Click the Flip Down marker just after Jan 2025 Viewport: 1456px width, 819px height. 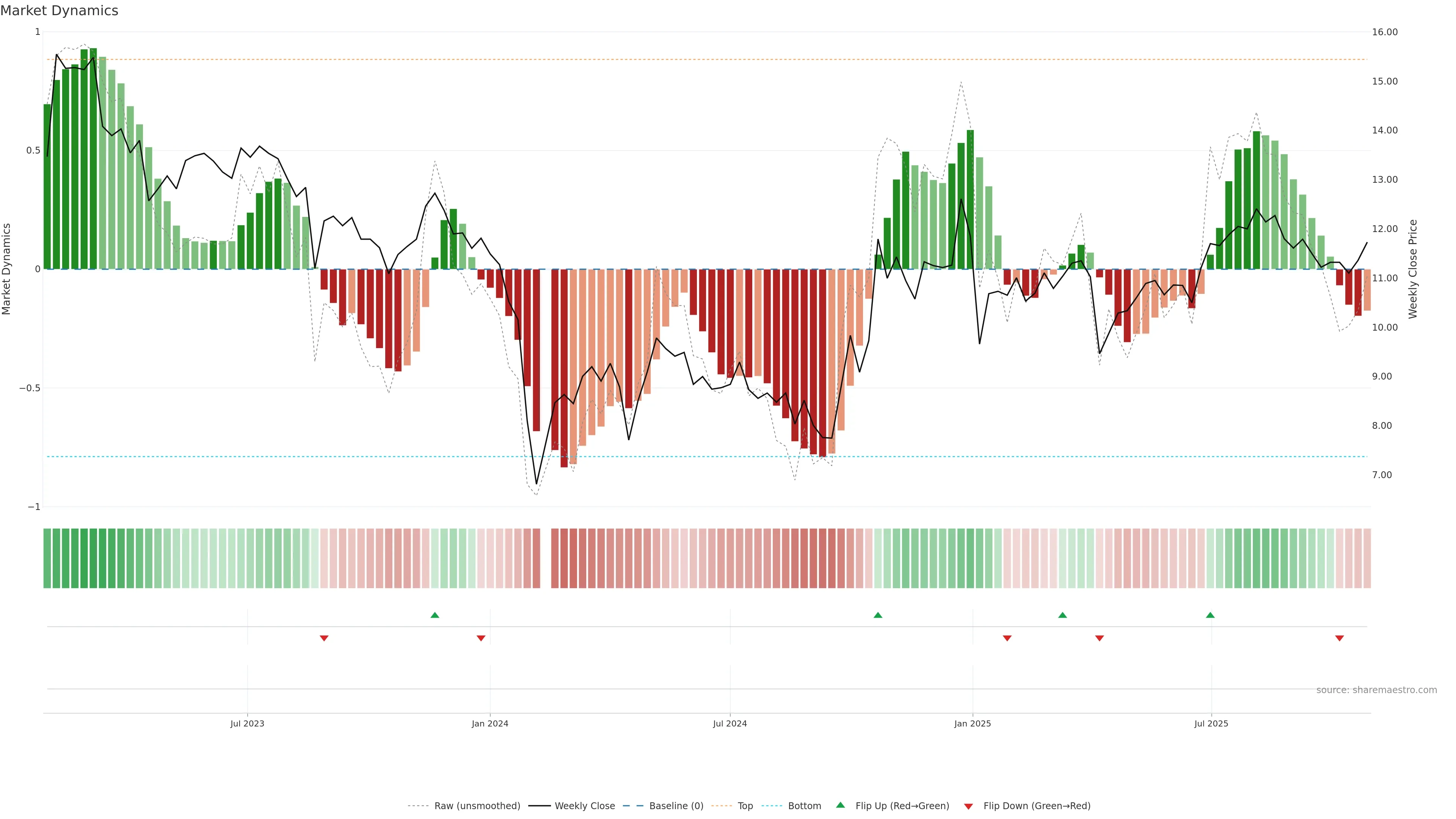point(1007,638)
